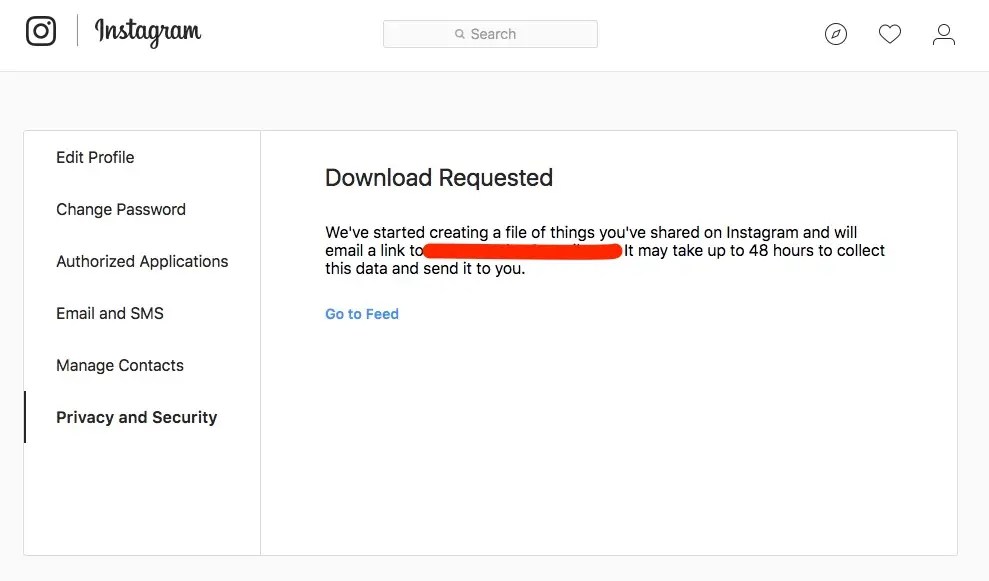
Task: Open the Manage Contacts section
Action: 120,365
